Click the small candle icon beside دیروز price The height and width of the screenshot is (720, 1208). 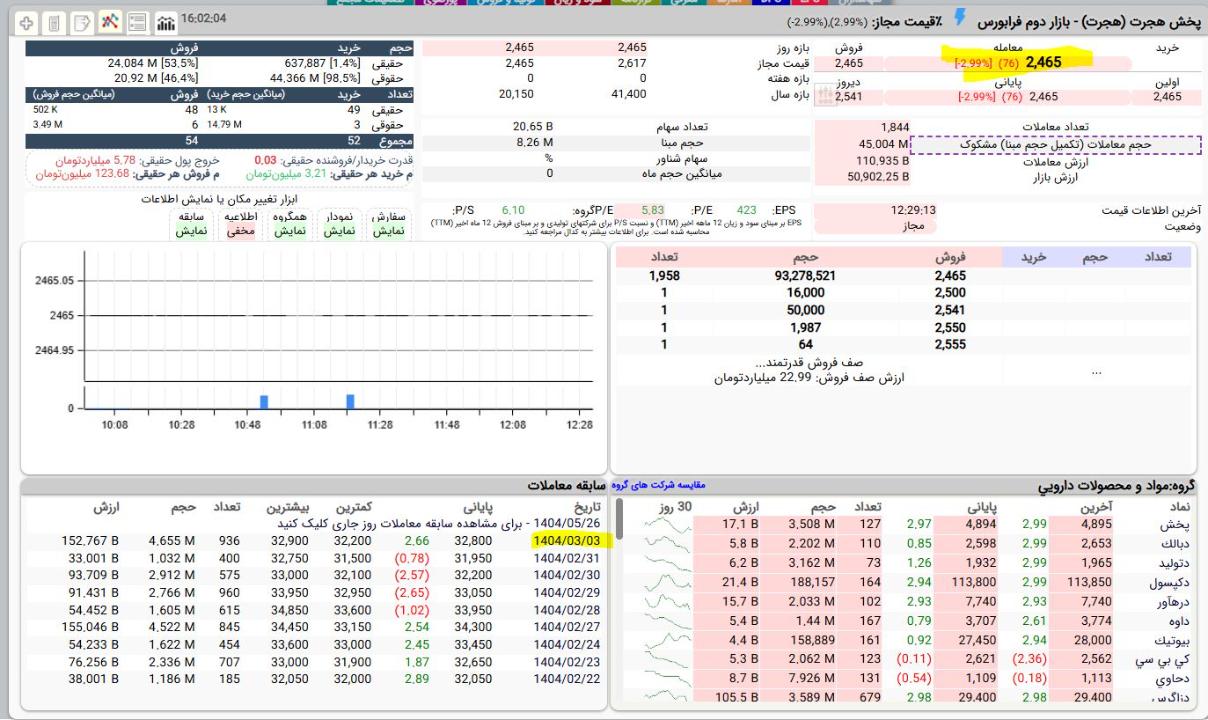coord(825,97)
